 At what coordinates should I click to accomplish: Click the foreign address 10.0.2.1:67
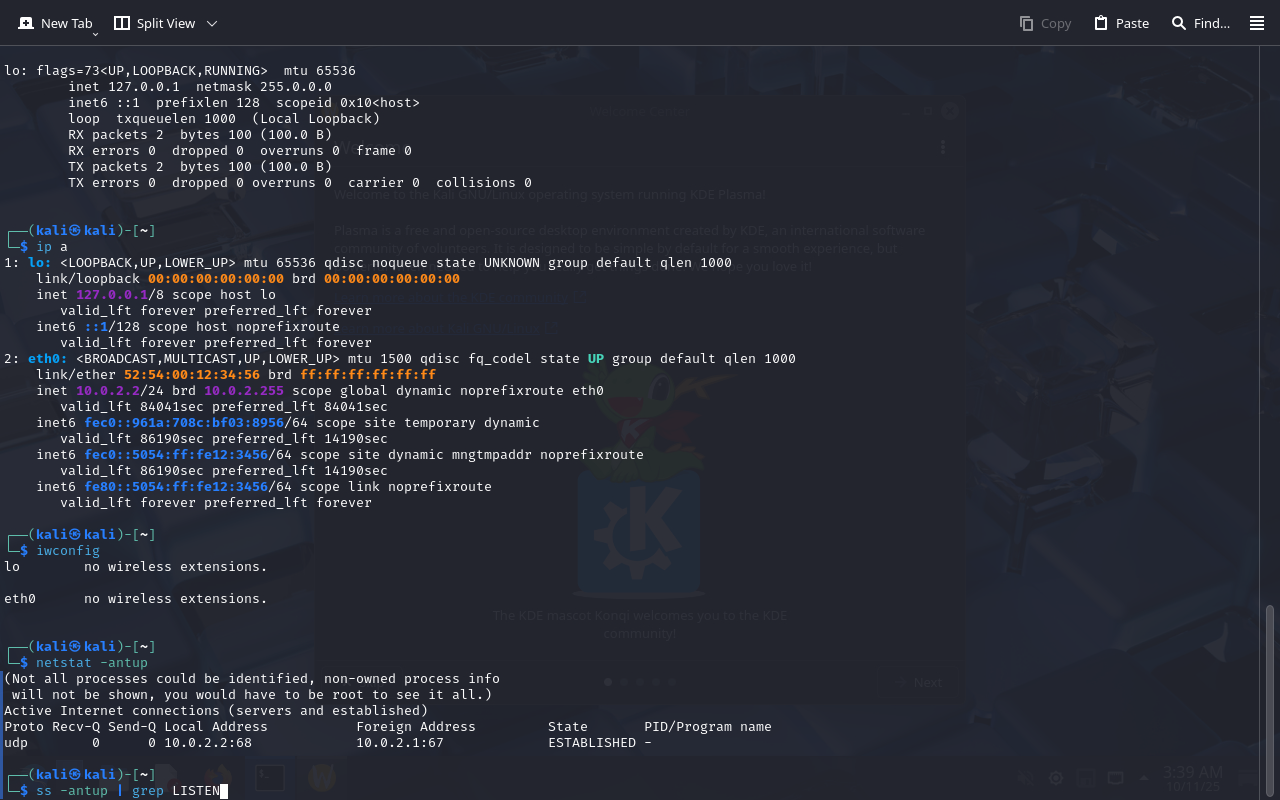[400, 743]
